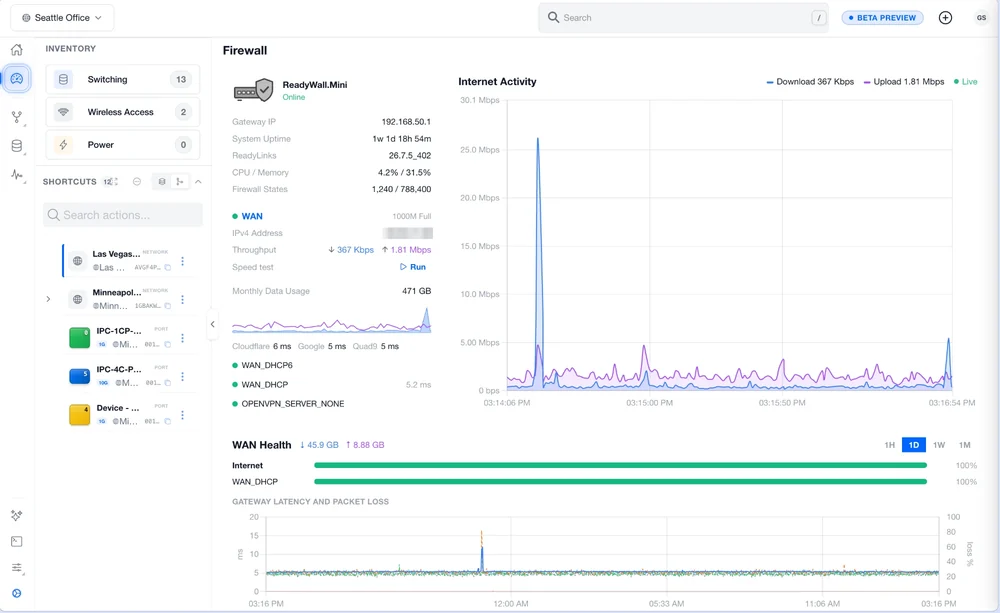
Task: Open the Seattle Office site dropdown
Action: [62, 18]
